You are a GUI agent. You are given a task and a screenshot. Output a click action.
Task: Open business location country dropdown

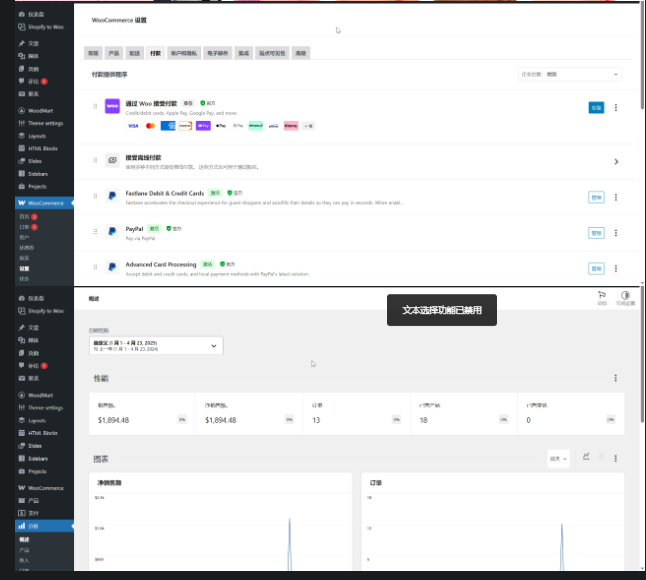pyautogui.click(x=570, y=75)
